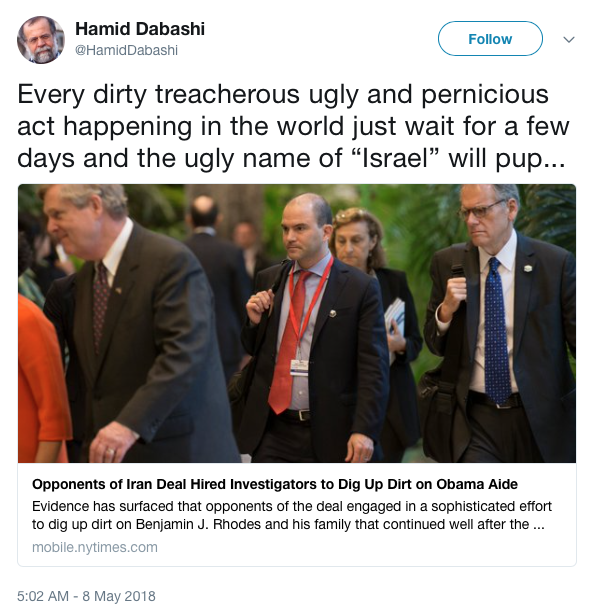Click the blue dotted tie in the photo
The width and height of the screenshot is (594, 611).
497,331
